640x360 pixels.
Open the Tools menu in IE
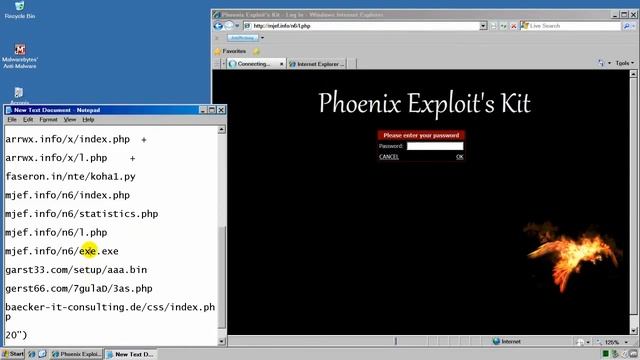coord(624,63)
